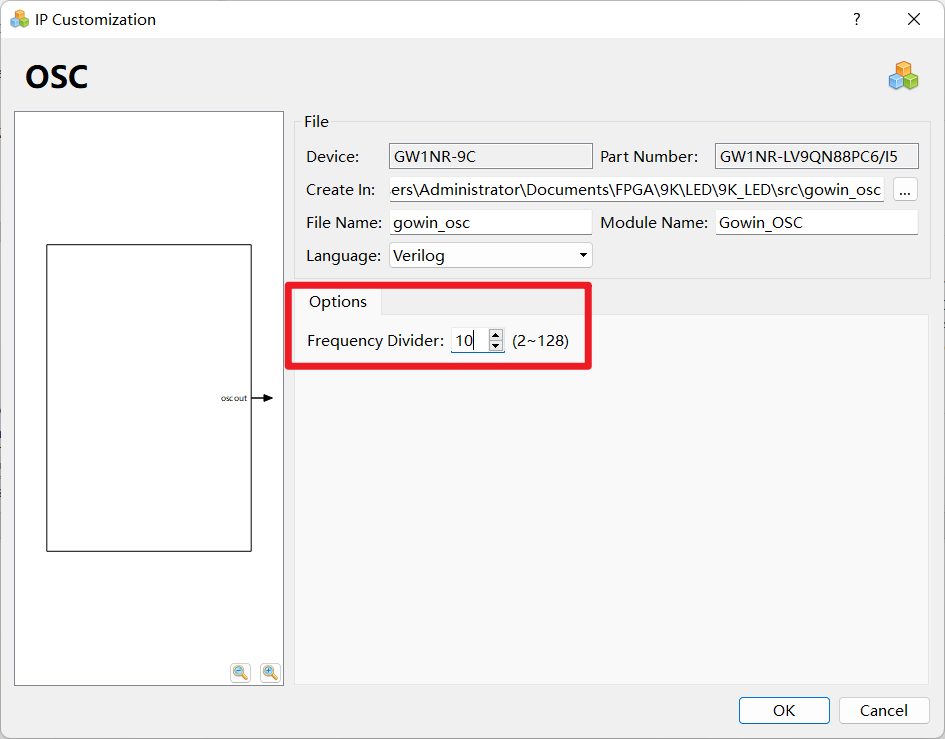945x739 pixels.
Task: Open the help question mark button
Action: click(x=856, y=19)
